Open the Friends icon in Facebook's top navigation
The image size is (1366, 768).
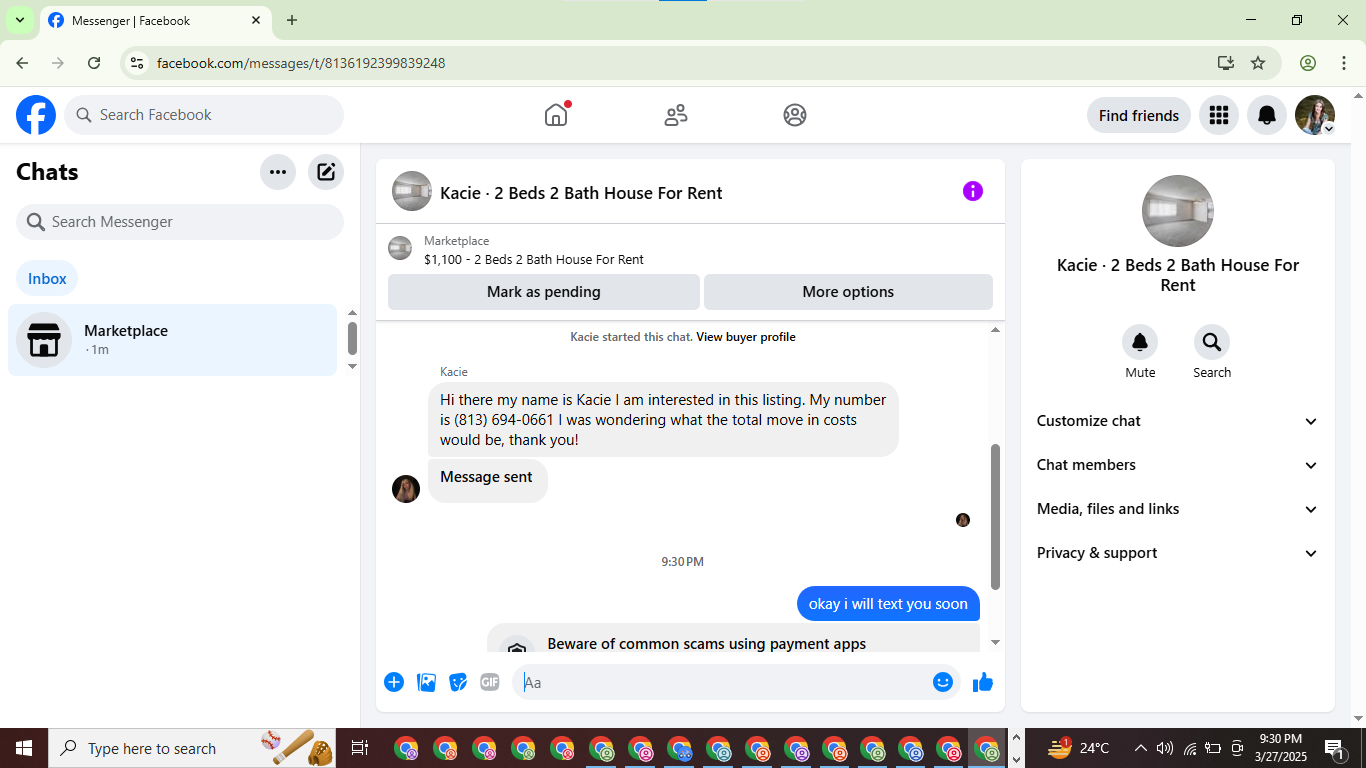point(676,115)
